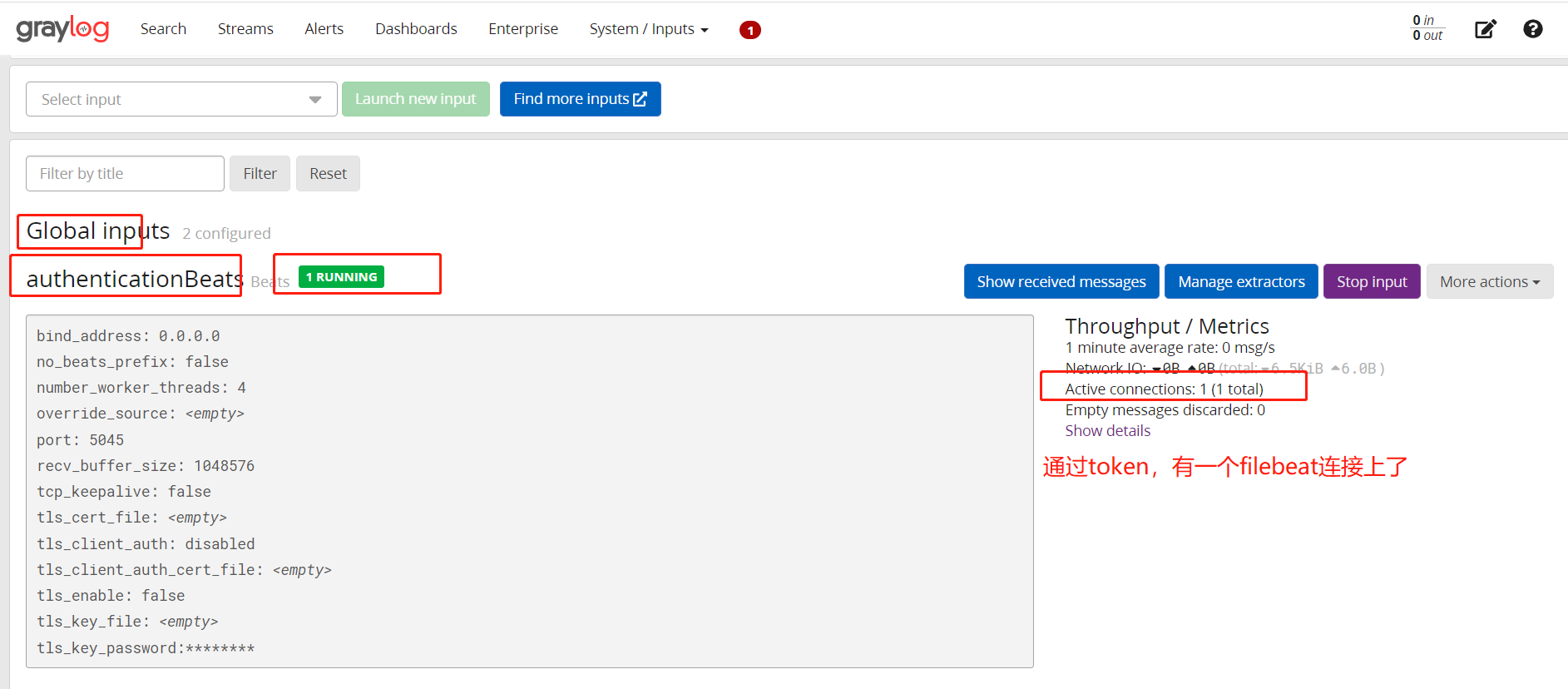Viewport: 1568px width, 689px height.
Task: Select 'tcp_keepalive: false' line
Action: [124, 491]
